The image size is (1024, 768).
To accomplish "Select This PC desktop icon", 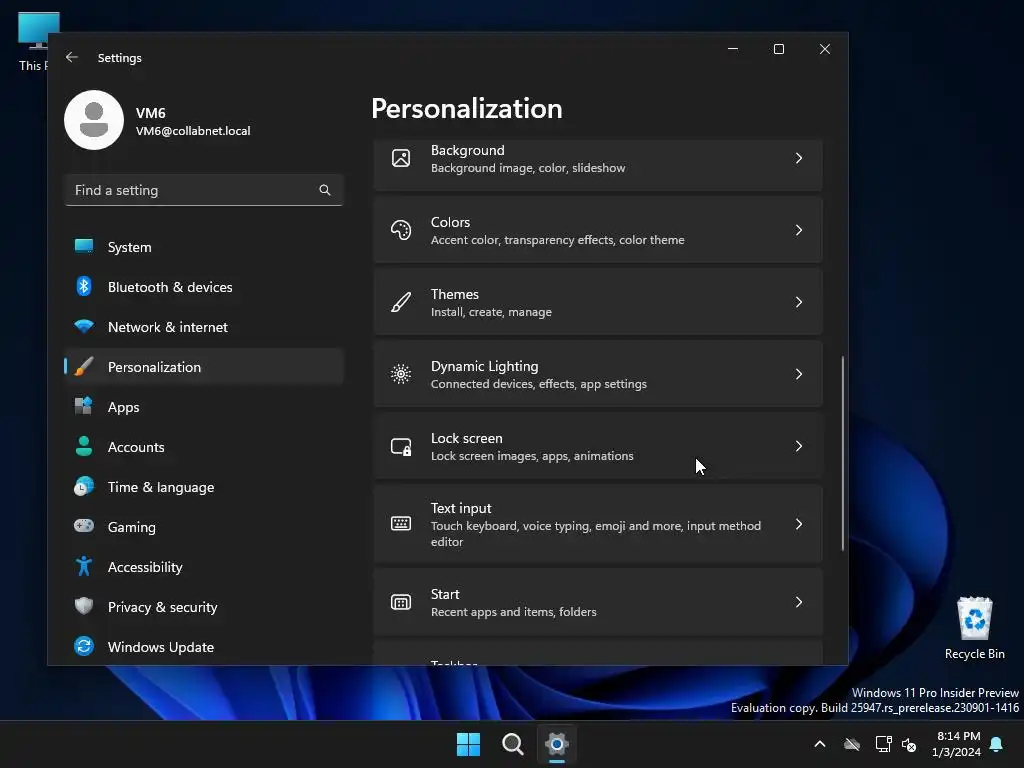I will (34, 42).
